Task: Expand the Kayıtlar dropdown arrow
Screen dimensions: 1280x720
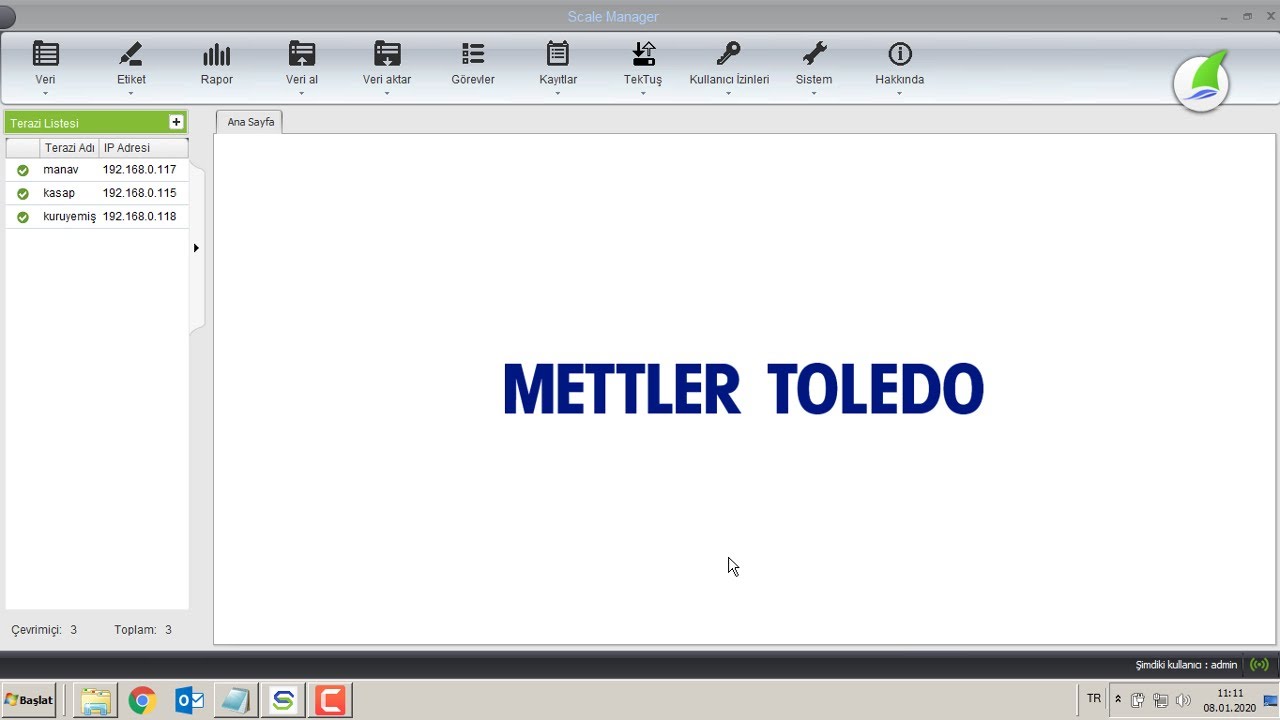Action: tap(558, 94)
